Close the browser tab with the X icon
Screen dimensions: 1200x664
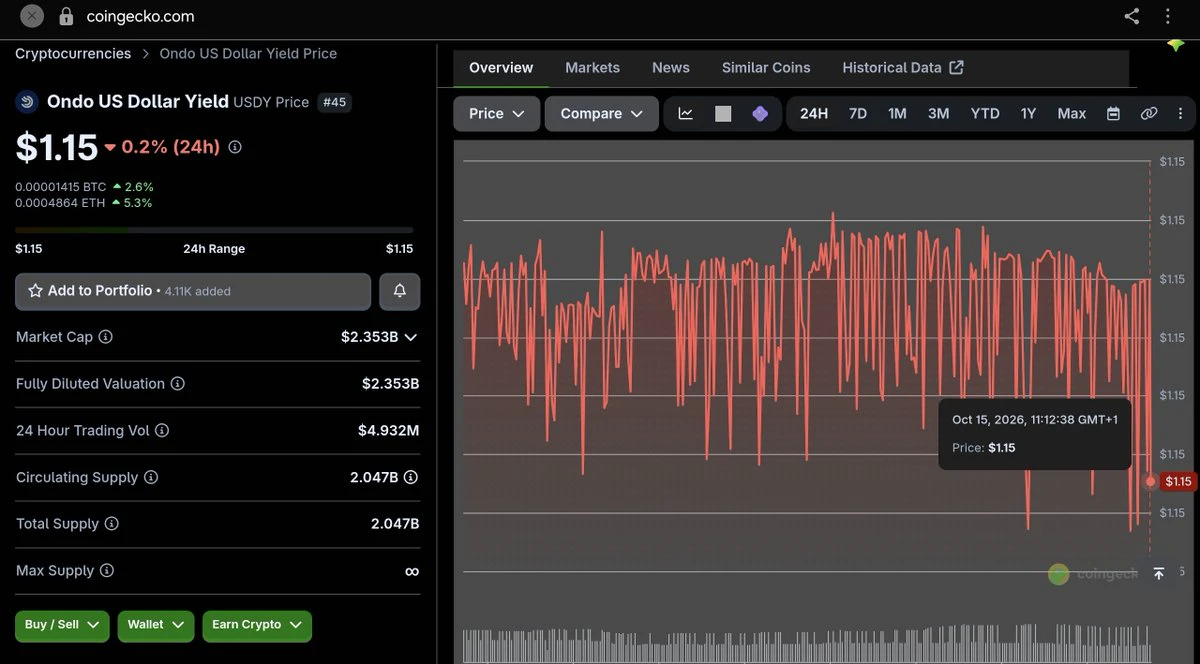tap(32, 16)
